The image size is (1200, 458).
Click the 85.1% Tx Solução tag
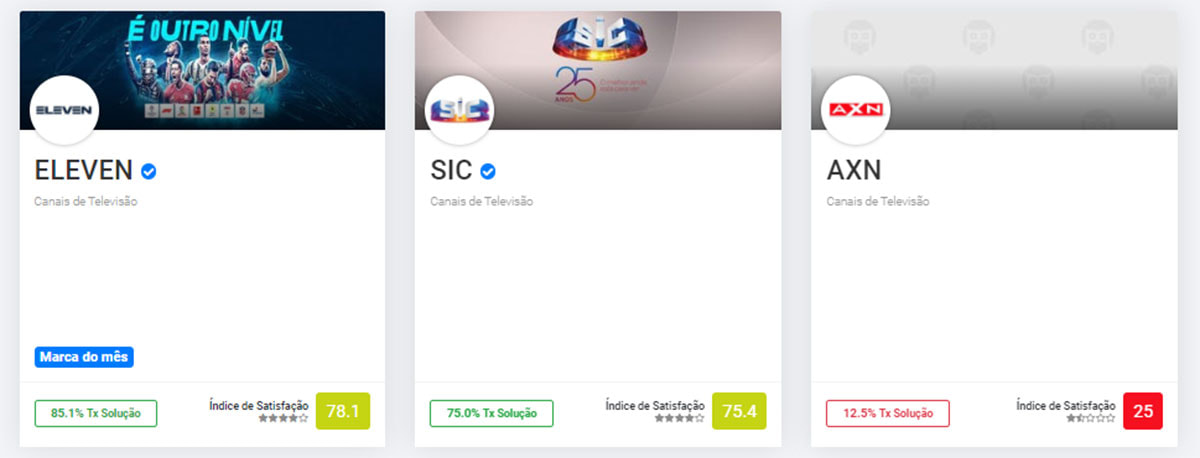pos(96,413)
